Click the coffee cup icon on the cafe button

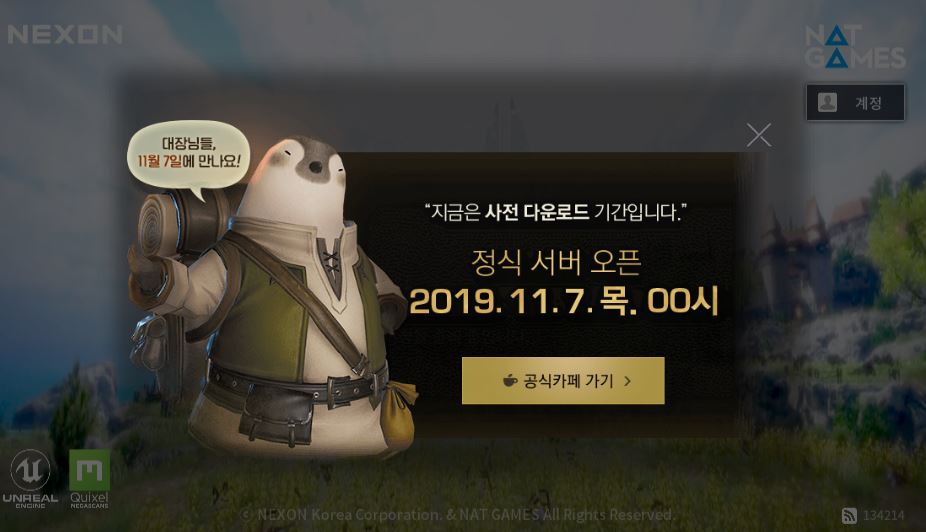pyautogui.click(x=509, y=381)
